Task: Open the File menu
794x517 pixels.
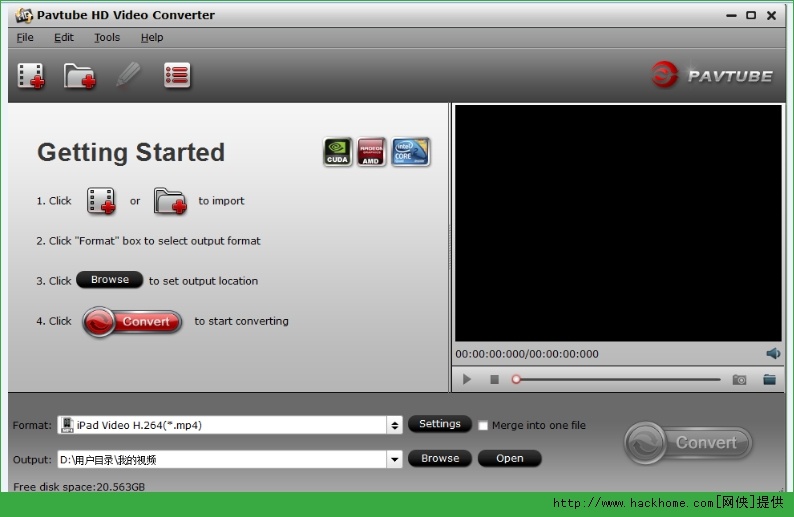Action: [x=25, y=38]
